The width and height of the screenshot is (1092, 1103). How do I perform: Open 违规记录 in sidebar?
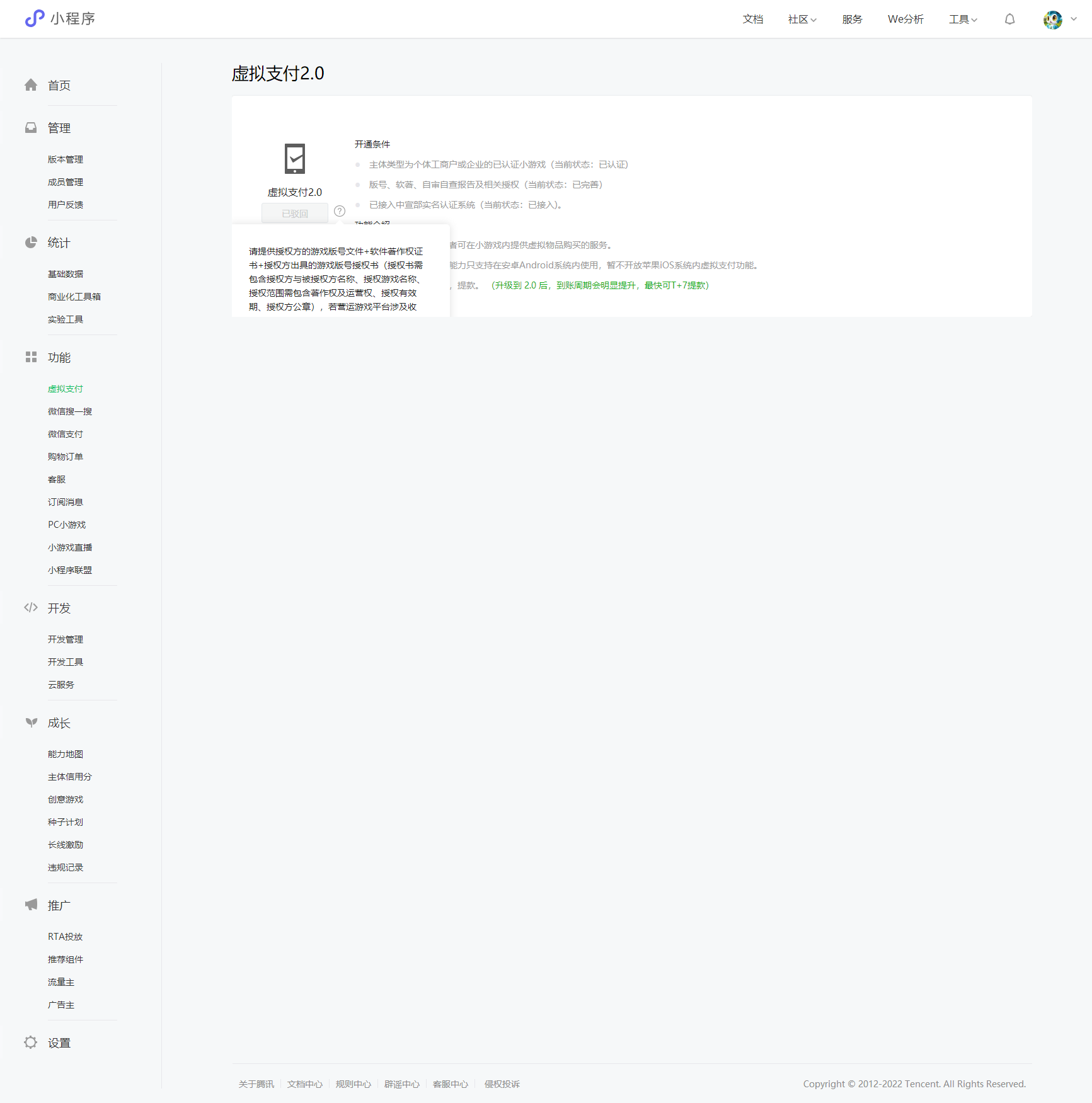(x=66, y=867)
